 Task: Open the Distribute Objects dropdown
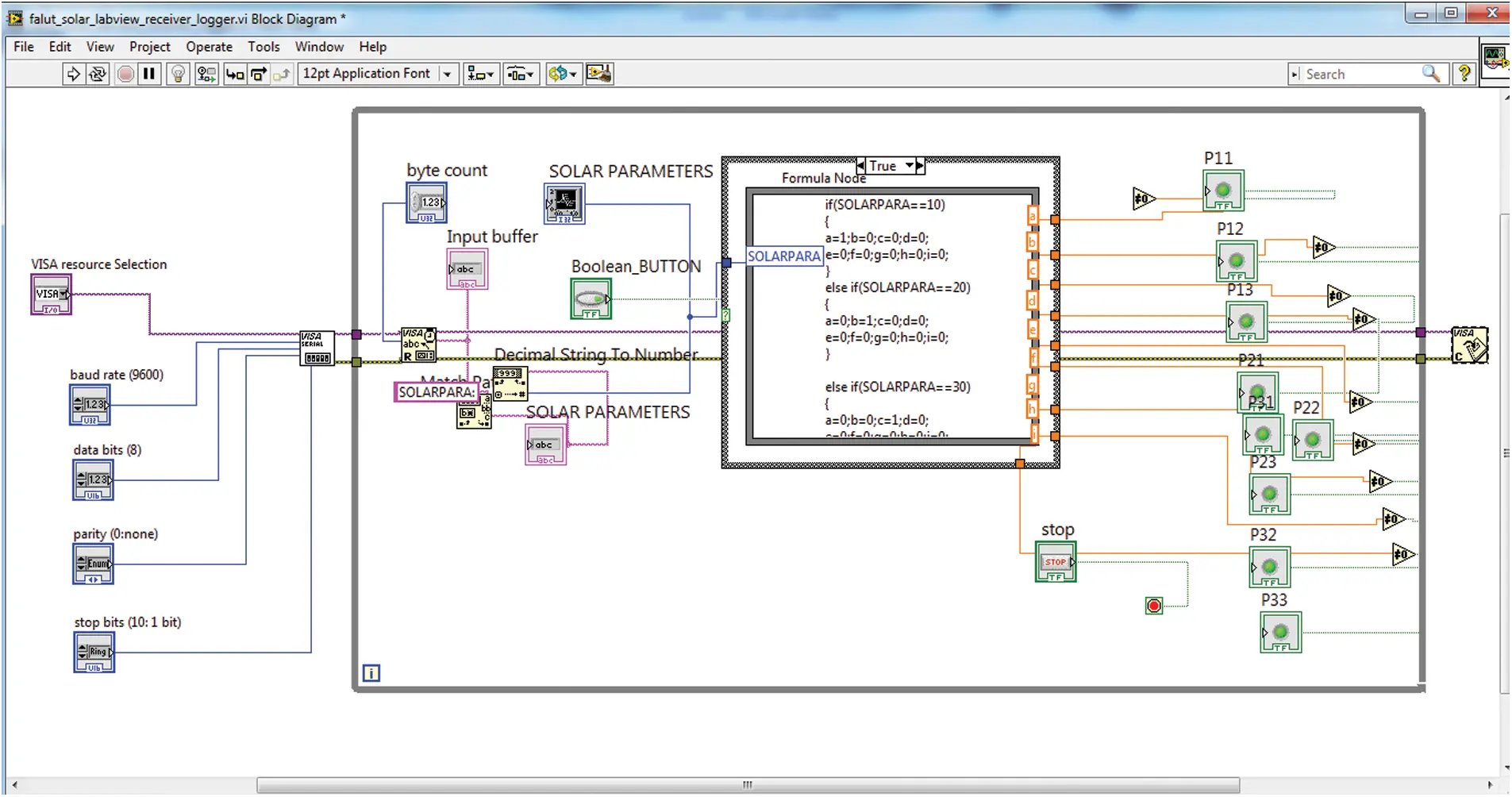(521, 74)
